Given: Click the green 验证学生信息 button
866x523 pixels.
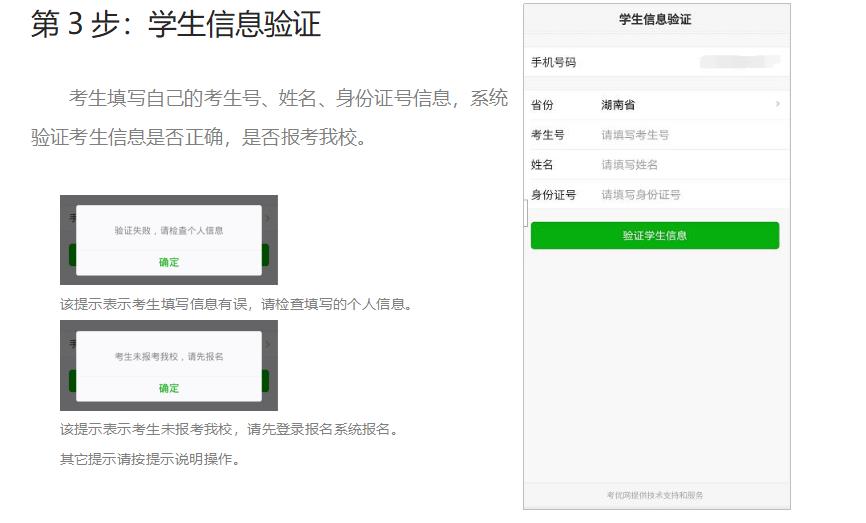Looking at the screenshot, I should coord(654,236).
